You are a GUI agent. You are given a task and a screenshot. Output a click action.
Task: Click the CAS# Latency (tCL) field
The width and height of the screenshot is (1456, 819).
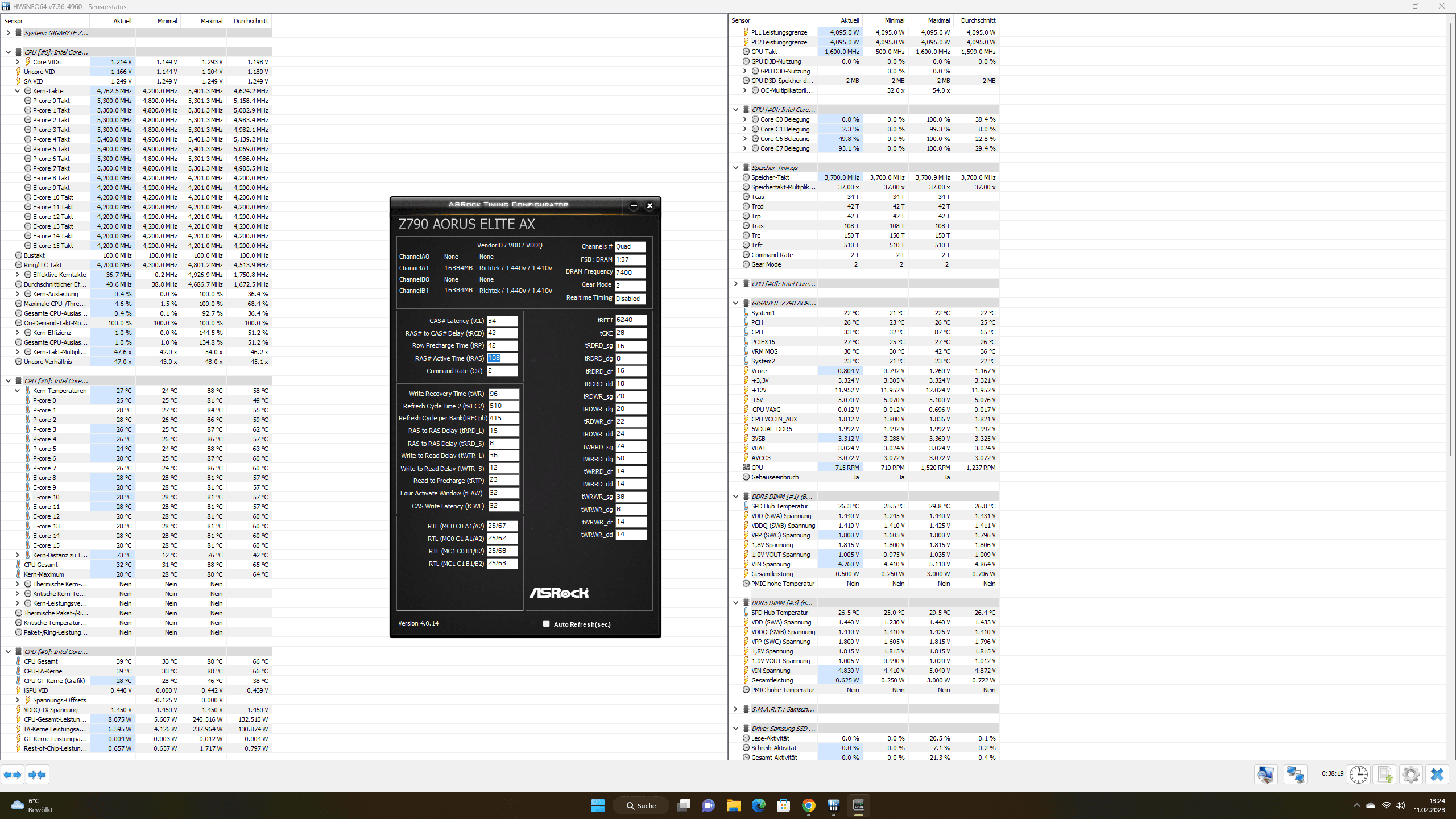click(502, 321)
